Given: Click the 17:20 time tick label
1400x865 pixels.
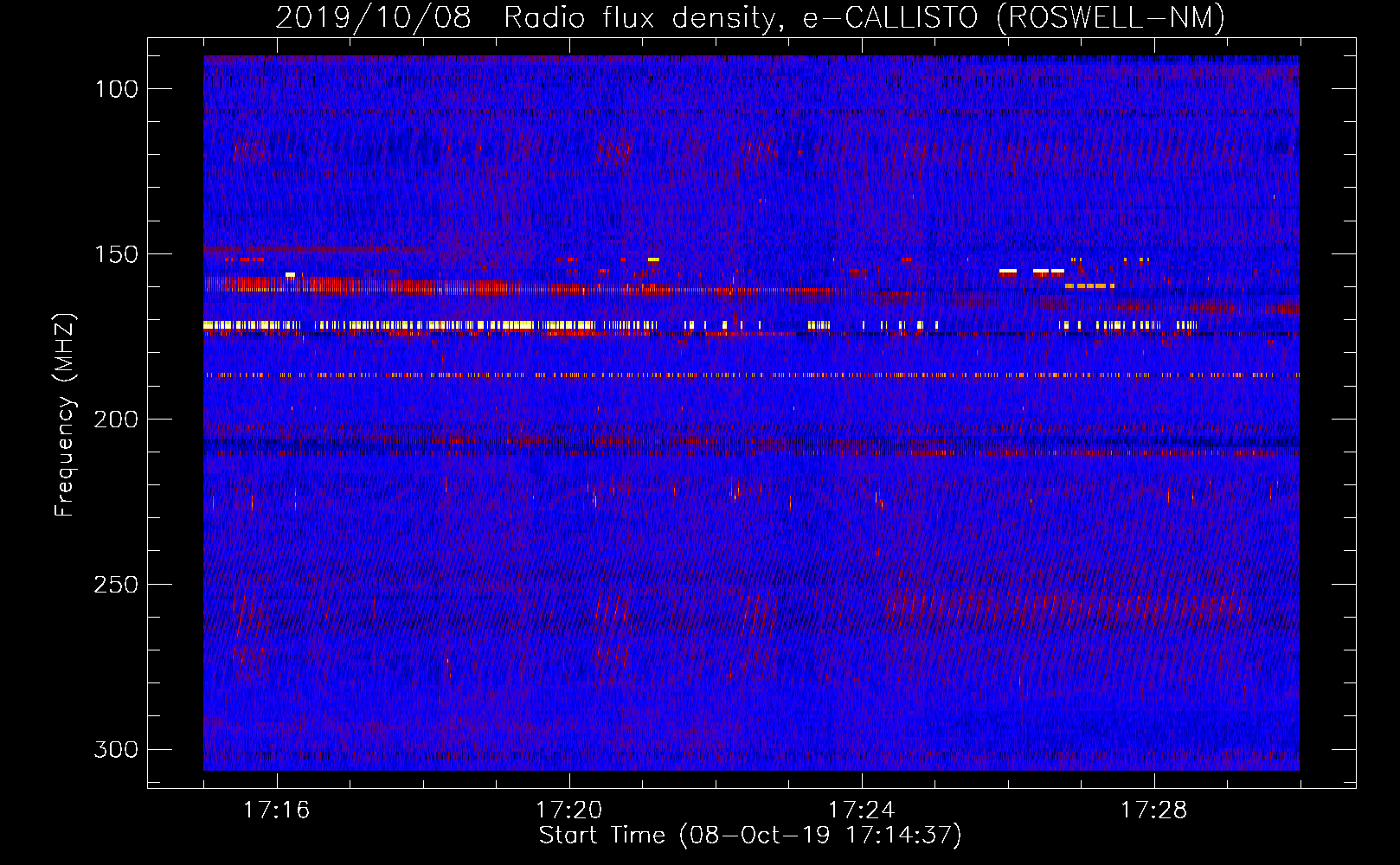Looking at the screenshot, I should point(568,811).
